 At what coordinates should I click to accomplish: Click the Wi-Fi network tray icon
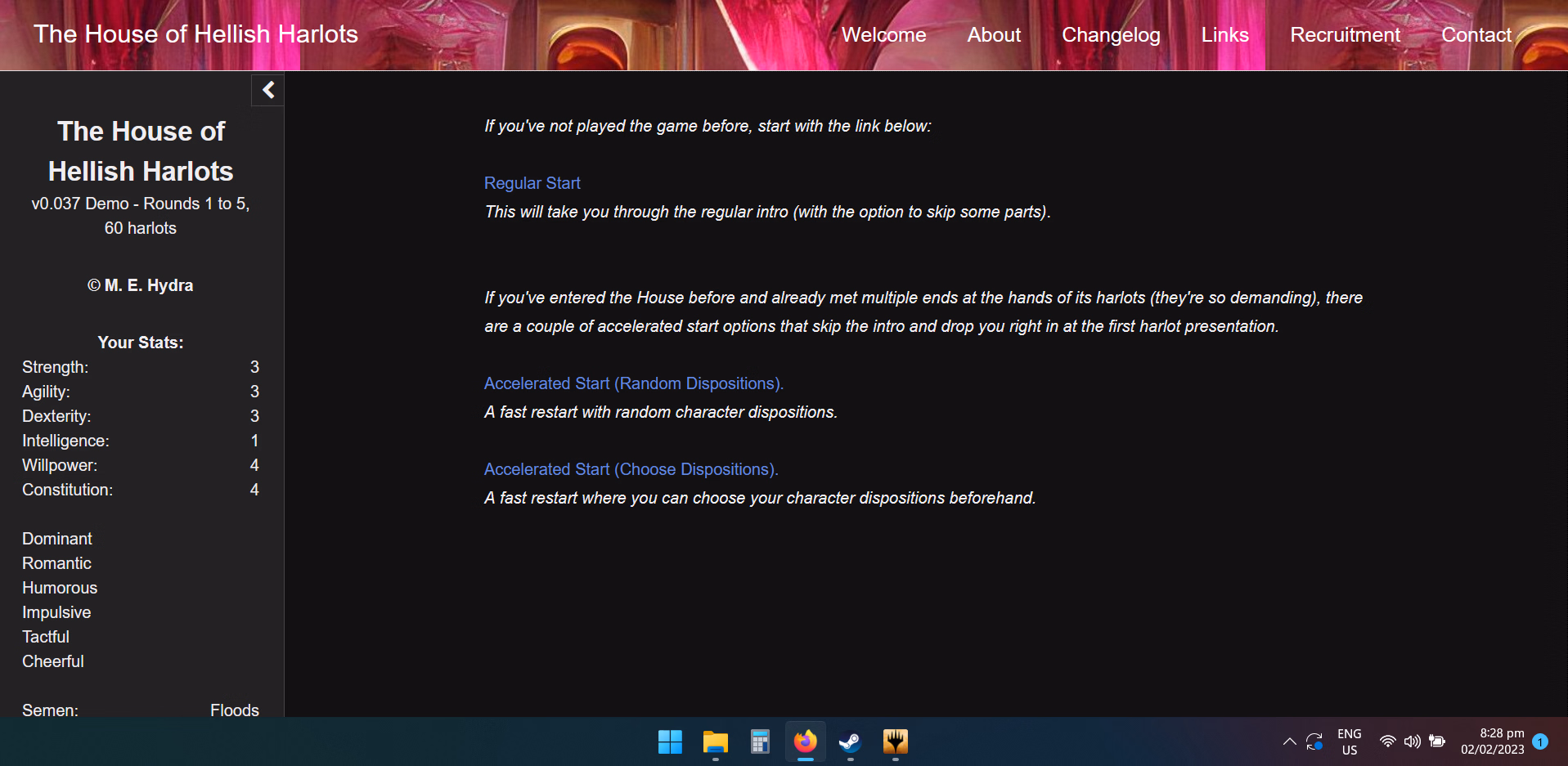tap(1387, 741)
